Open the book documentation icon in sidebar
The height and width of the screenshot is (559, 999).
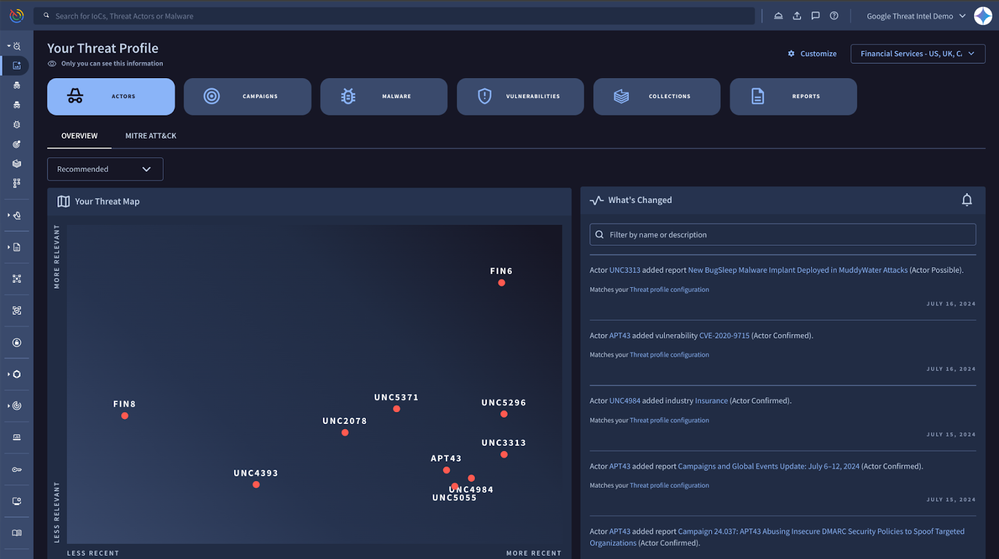[17, 533]
